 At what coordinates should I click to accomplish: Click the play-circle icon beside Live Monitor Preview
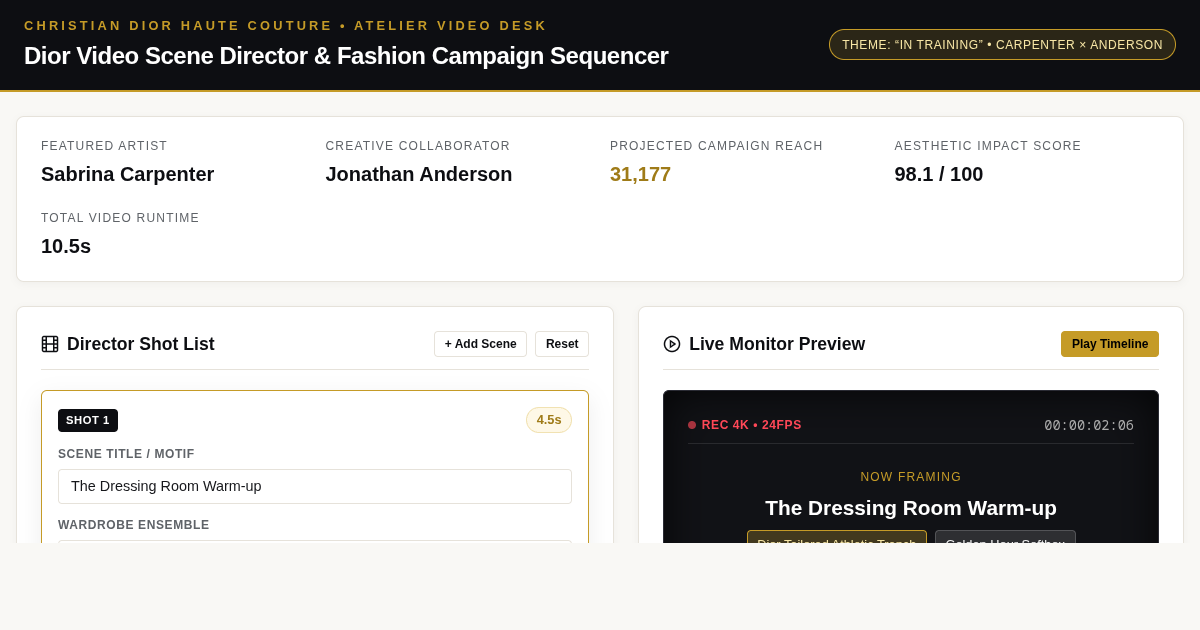pyautogui.click(x=672, y=344)
